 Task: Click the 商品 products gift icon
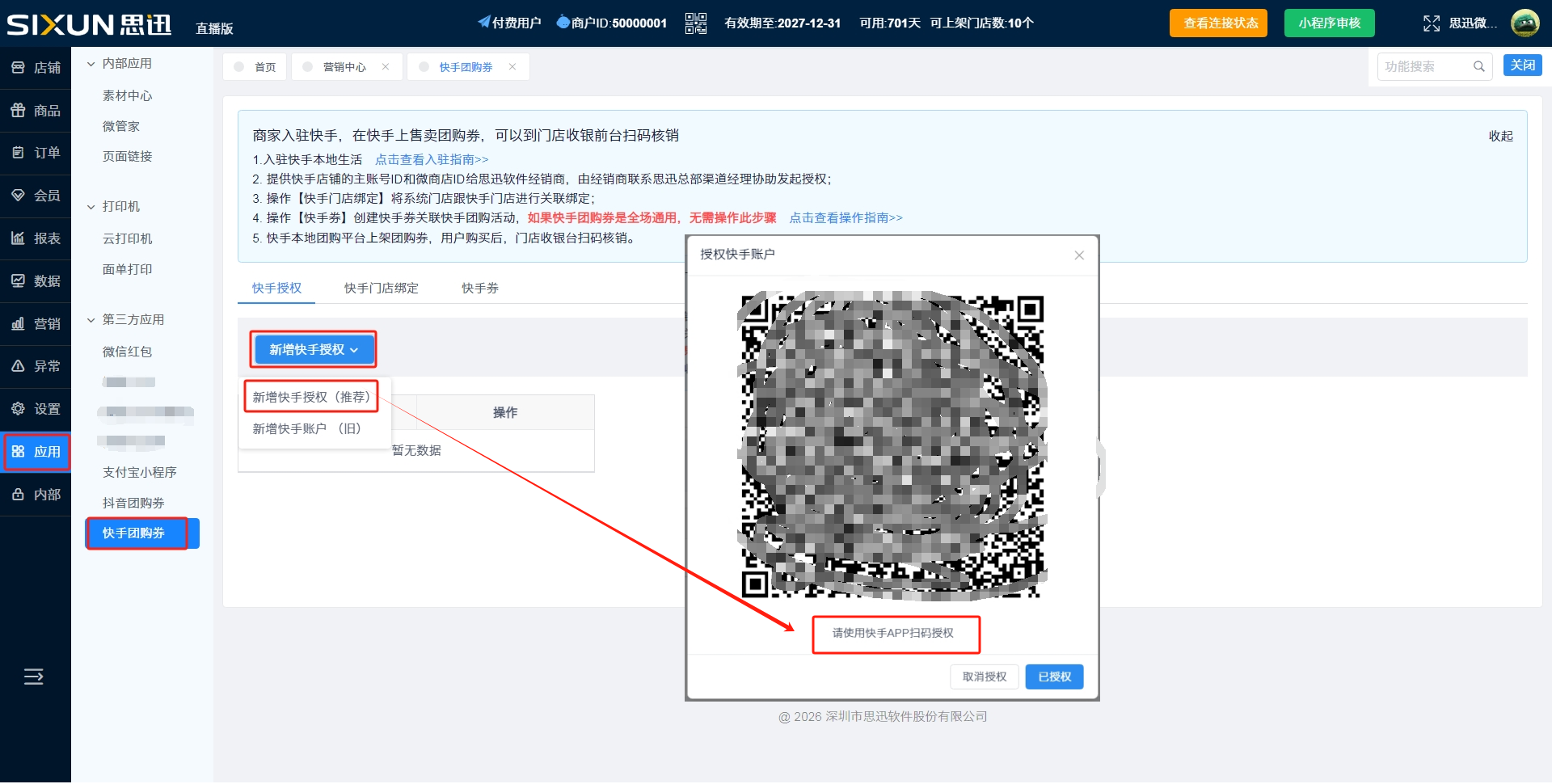pyautogui.click(x=18, y=111)
